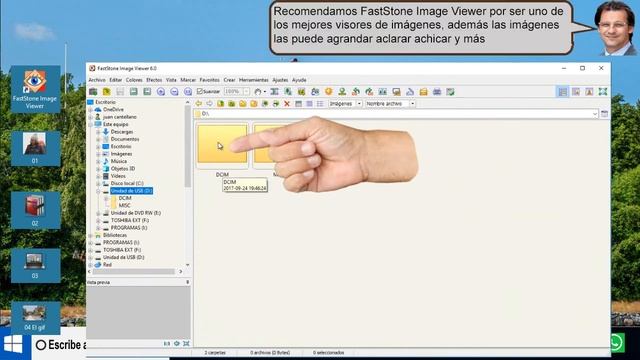Click the tree panel vertical scrollbar
The height and width of the screenshot is (360, 640).
pos(188,147)
